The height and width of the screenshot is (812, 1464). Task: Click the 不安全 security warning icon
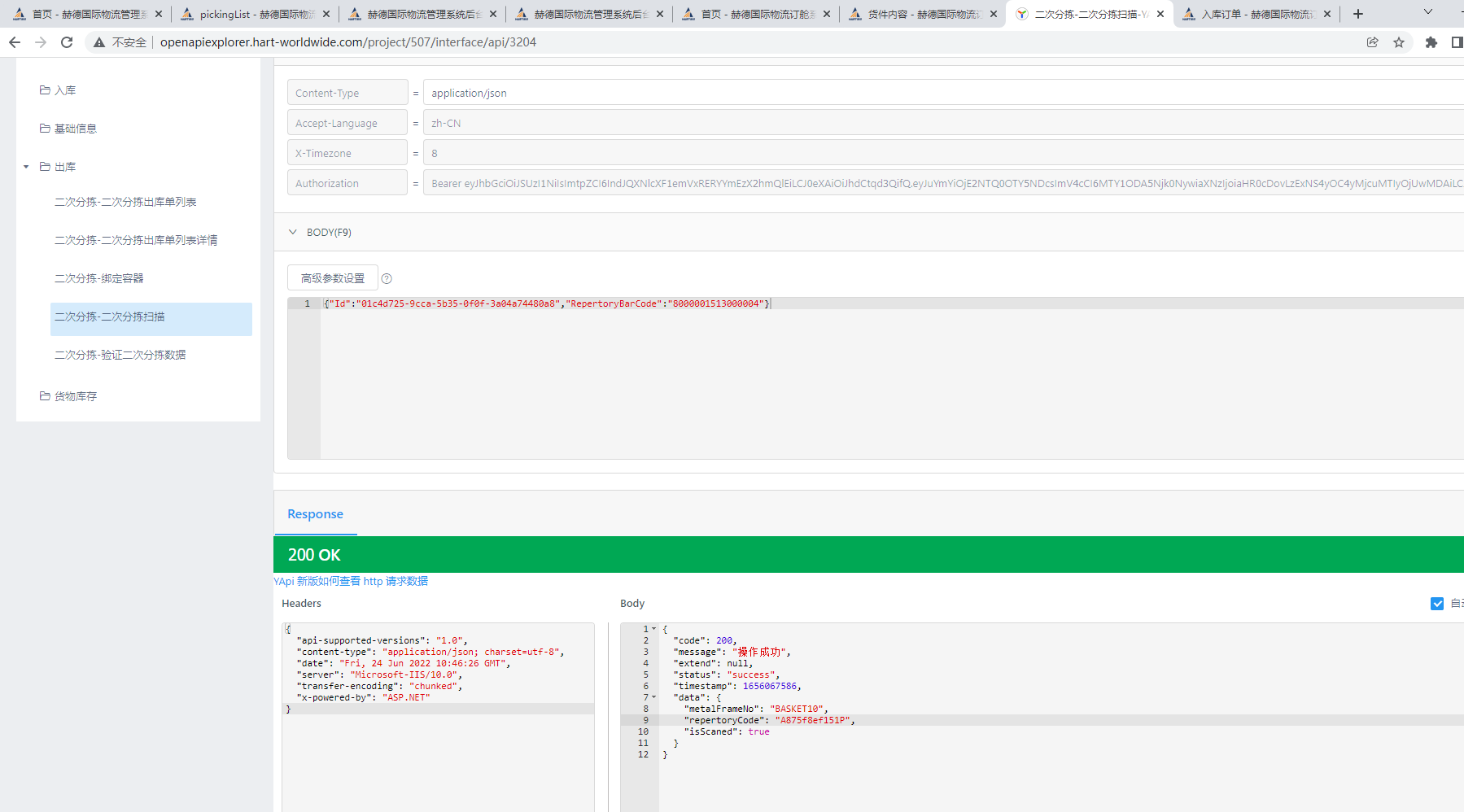99,42
